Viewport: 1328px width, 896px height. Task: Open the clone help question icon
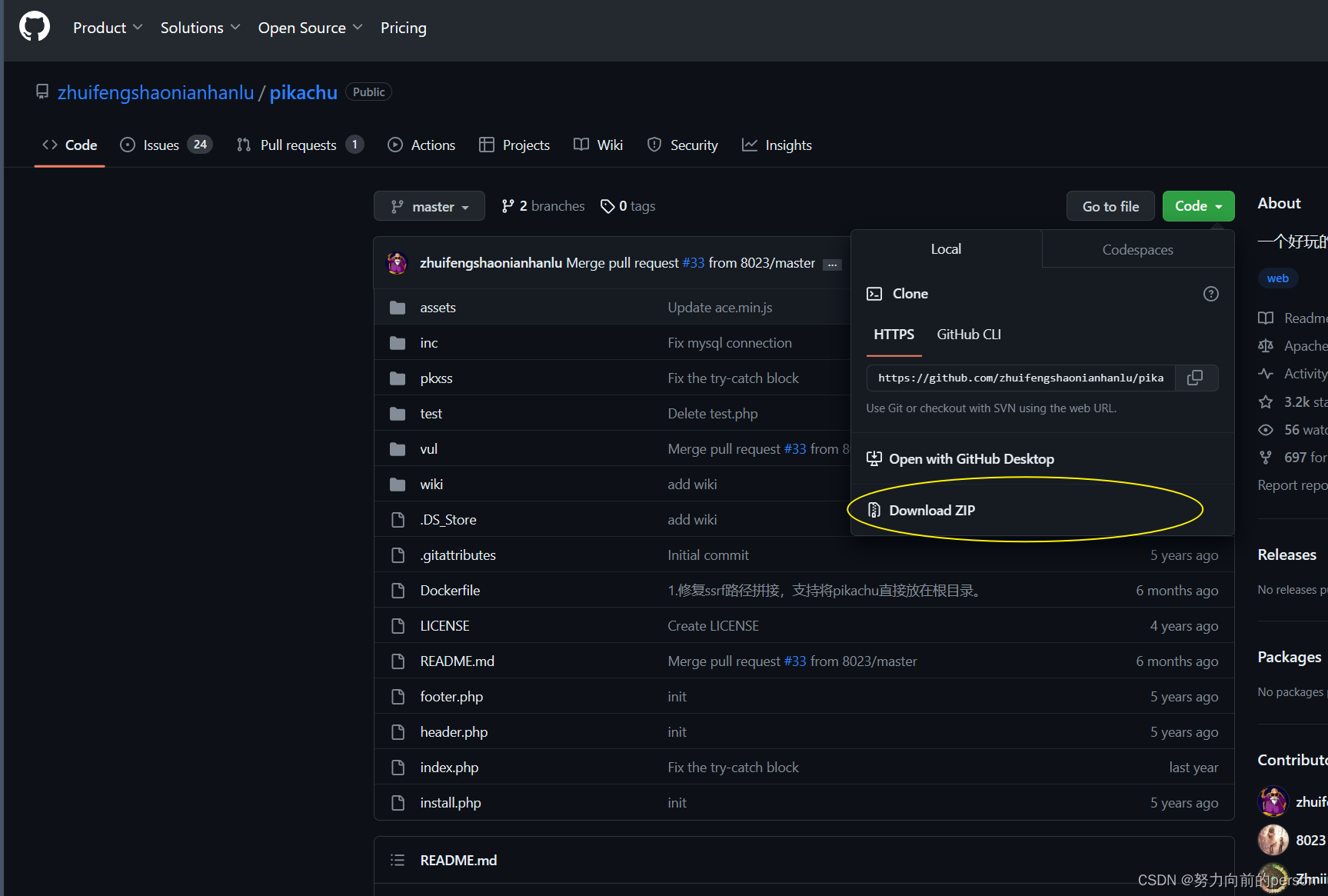point(1211,294)
